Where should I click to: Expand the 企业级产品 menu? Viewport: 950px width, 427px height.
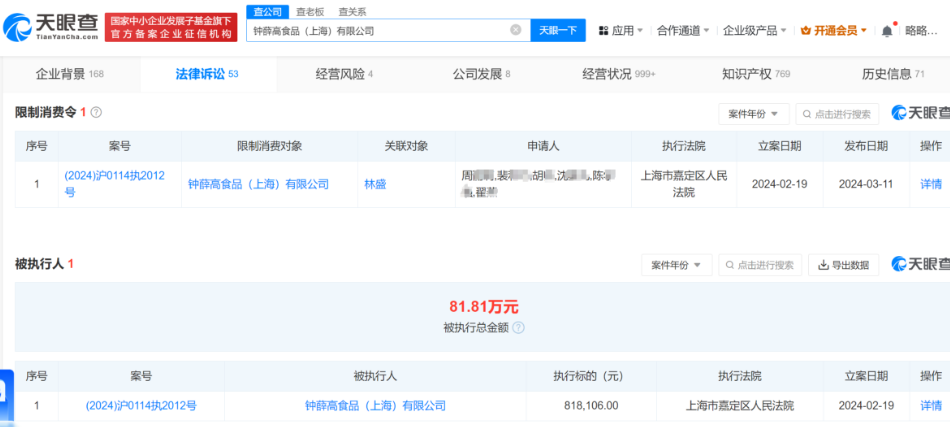click(x=755, y=31)
